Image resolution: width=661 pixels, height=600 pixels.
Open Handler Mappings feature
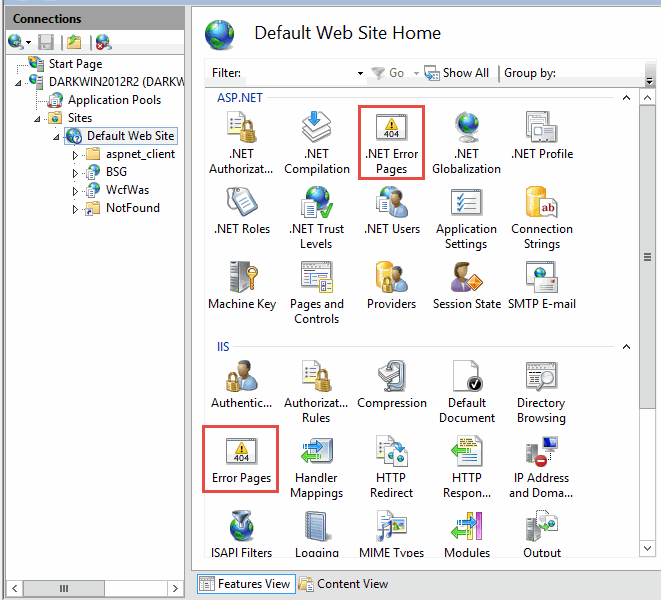coord(317,466)
